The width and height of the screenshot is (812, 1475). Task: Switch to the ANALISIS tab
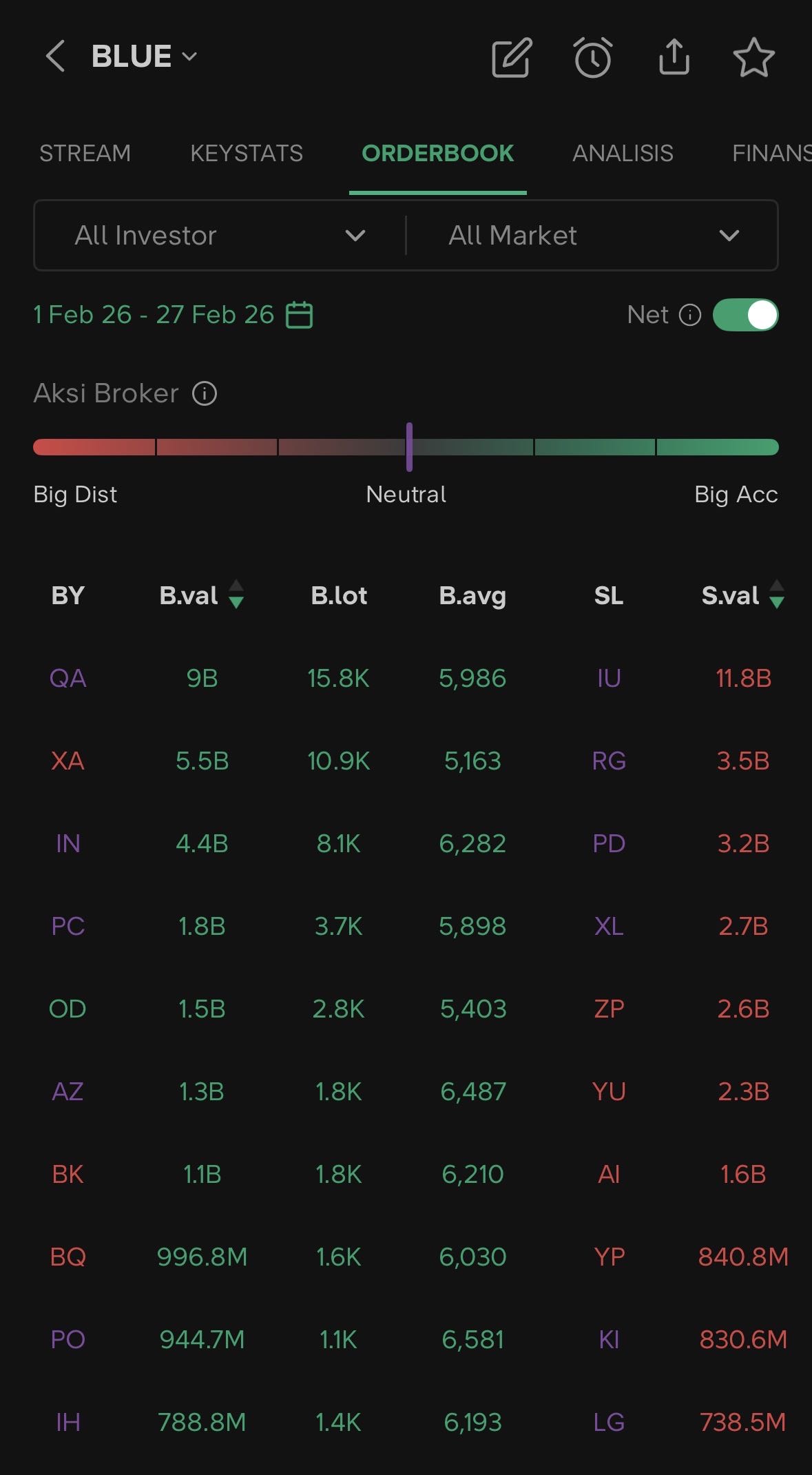[623, 153]
